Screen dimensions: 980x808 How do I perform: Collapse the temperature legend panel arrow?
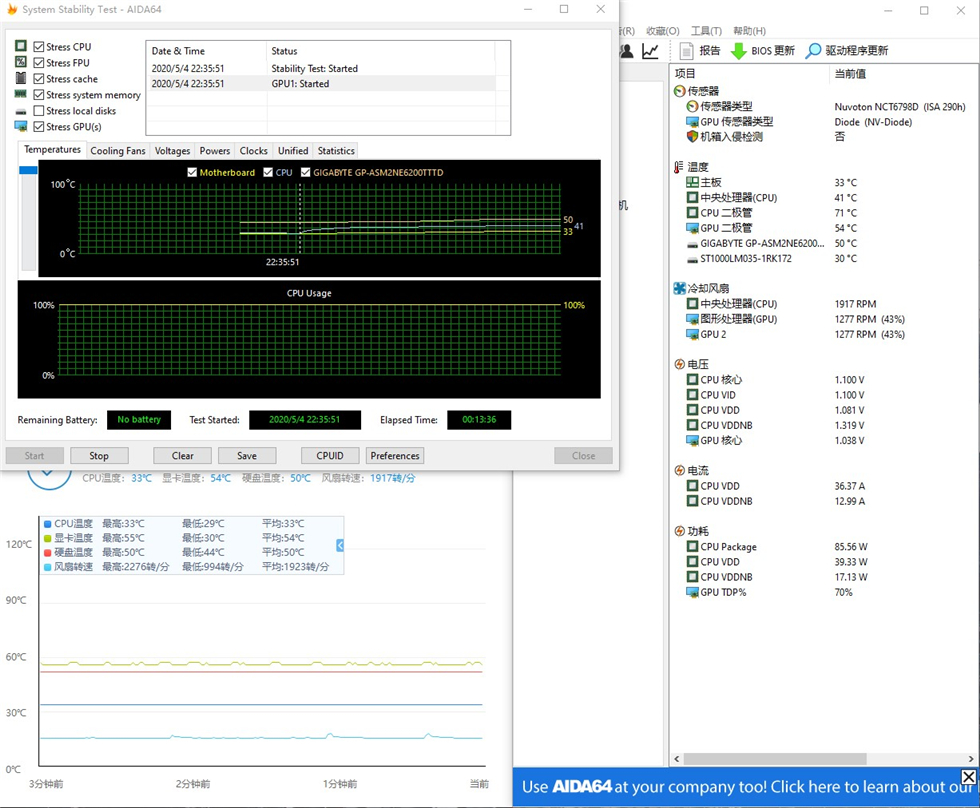pos(340,545)
